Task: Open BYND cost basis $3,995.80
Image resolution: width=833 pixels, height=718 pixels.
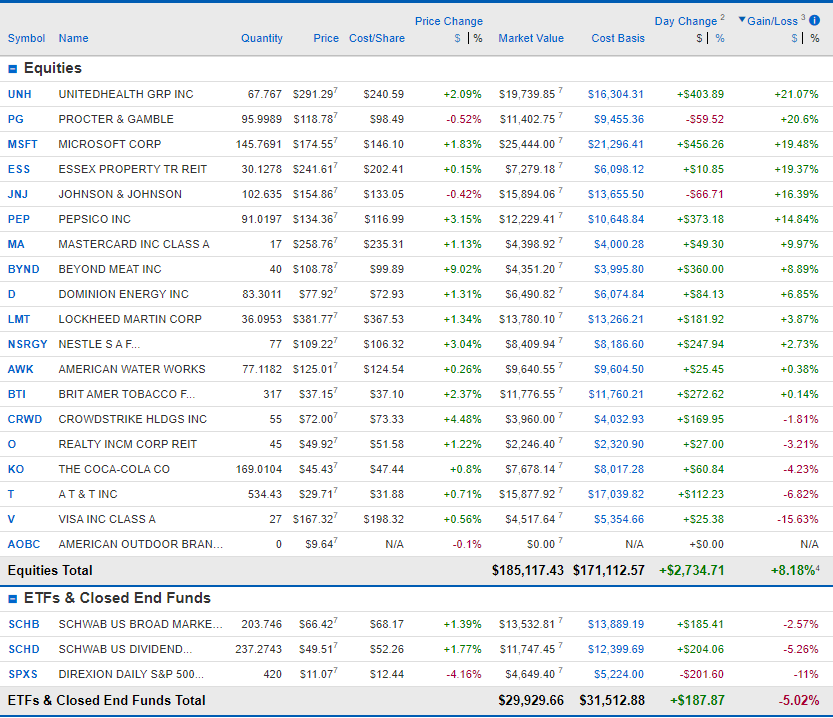Action: [618, 269]
